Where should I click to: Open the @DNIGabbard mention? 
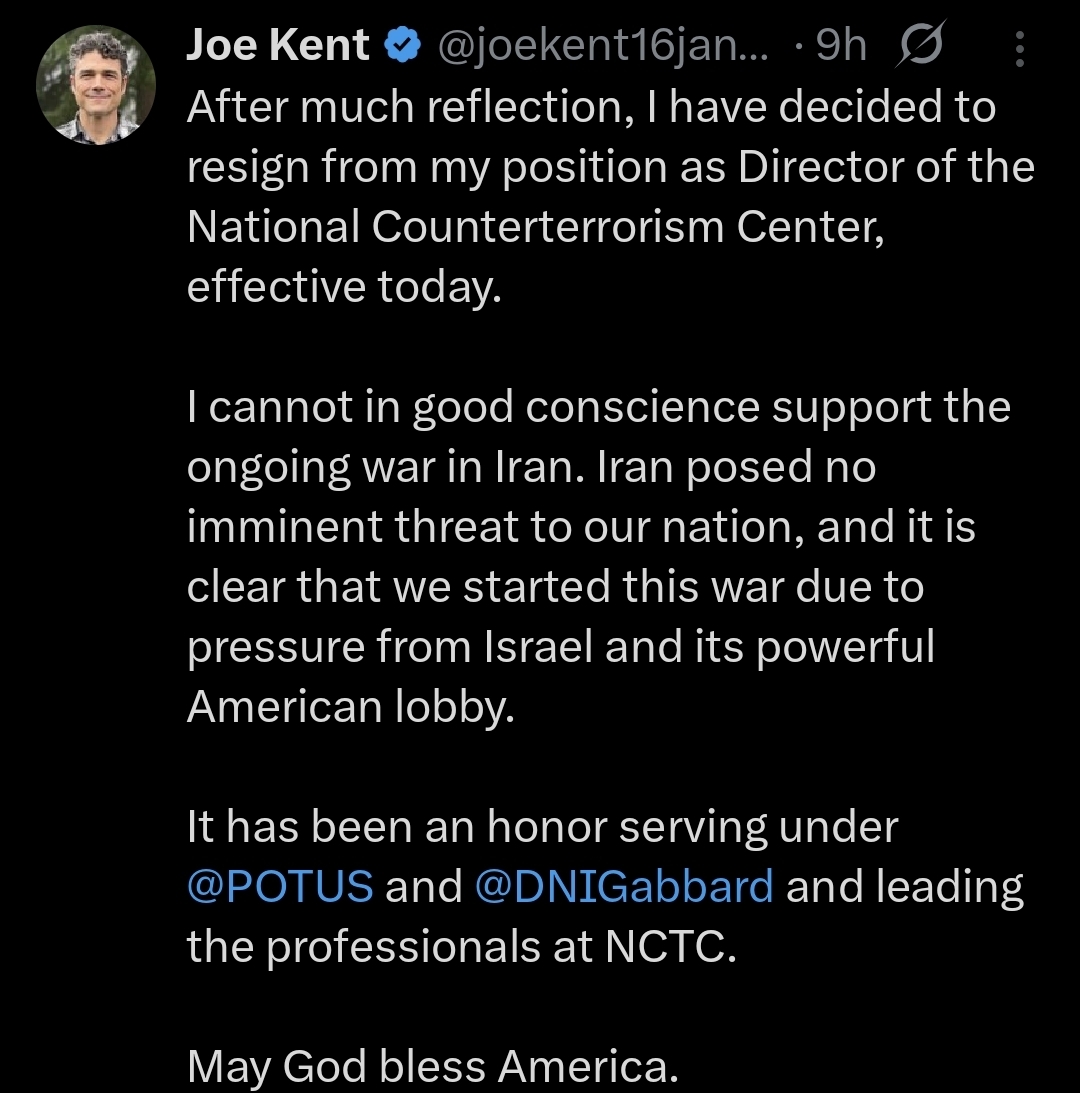[x=624, y=886]
